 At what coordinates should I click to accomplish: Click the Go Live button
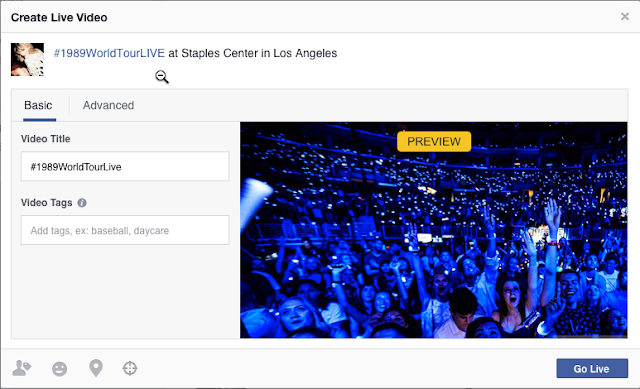pos(592,369)
